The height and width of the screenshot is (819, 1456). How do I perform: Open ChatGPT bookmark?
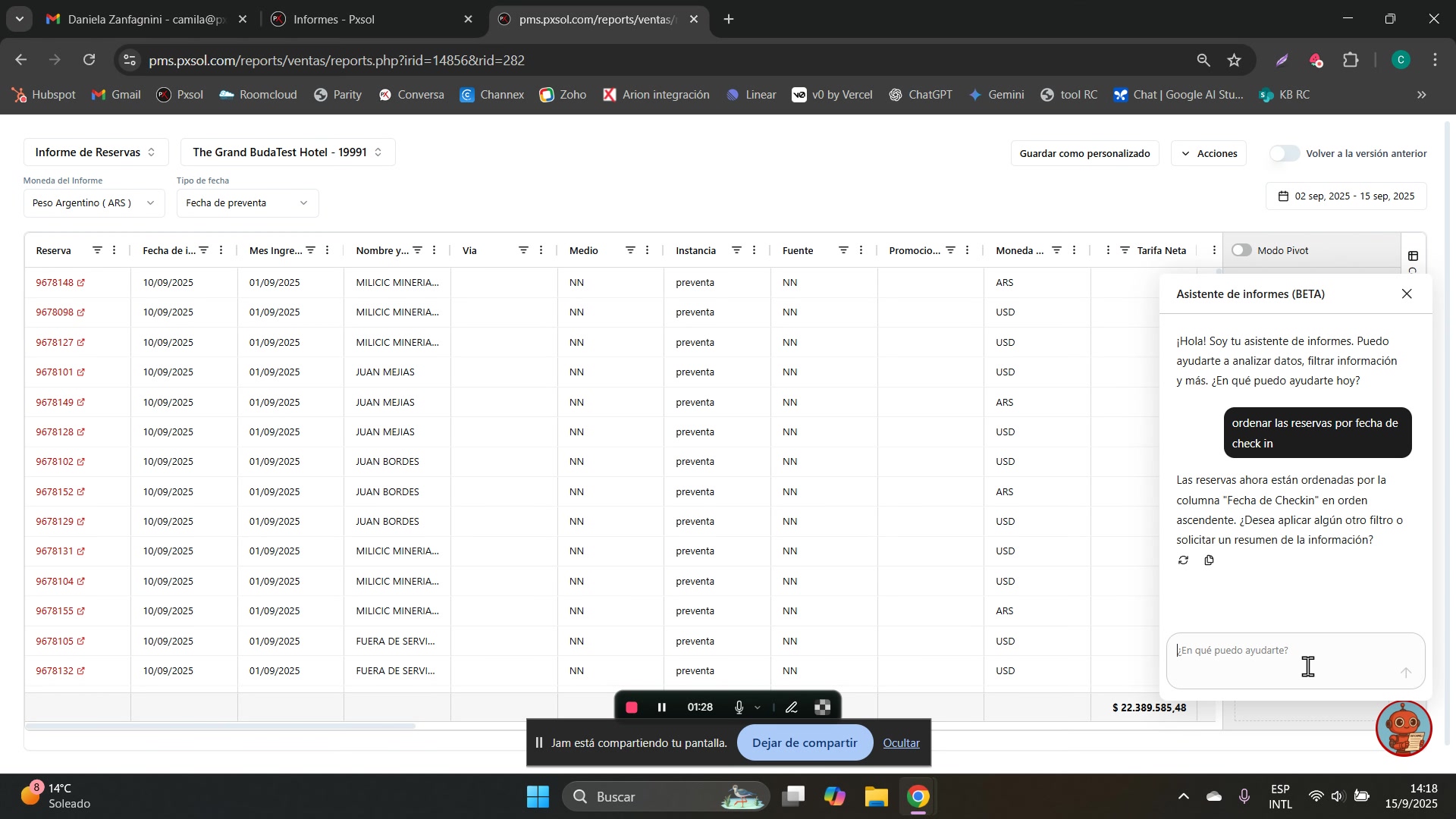coord(921,95)
